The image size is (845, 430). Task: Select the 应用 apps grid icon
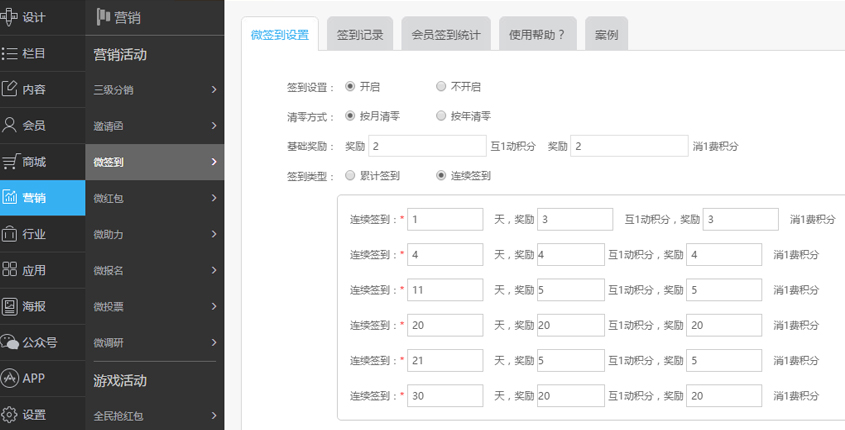[10, 270]
